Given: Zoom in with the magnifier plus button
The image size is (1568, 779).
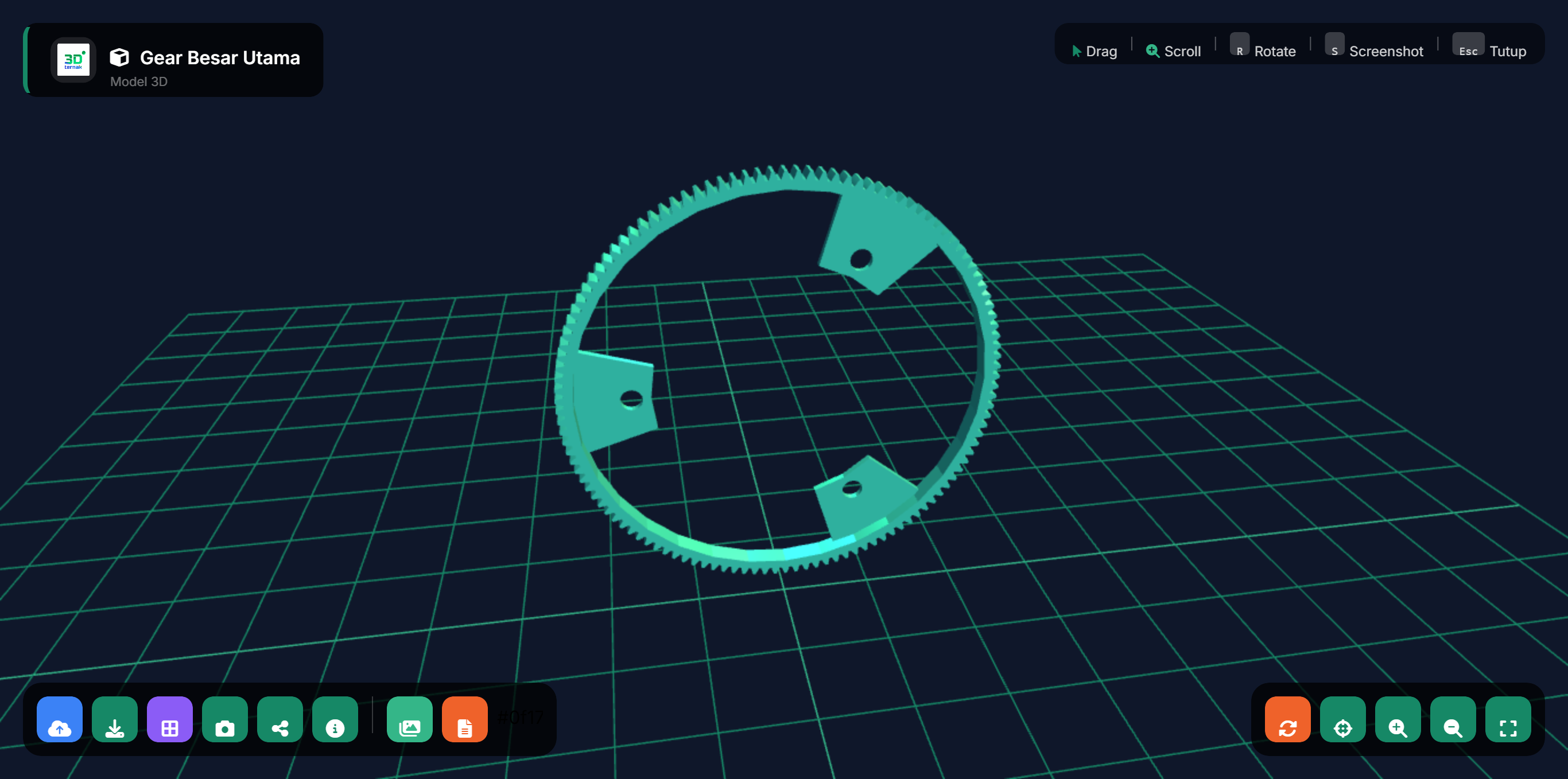Looking at the screenshot, I should coord(1398,719).
